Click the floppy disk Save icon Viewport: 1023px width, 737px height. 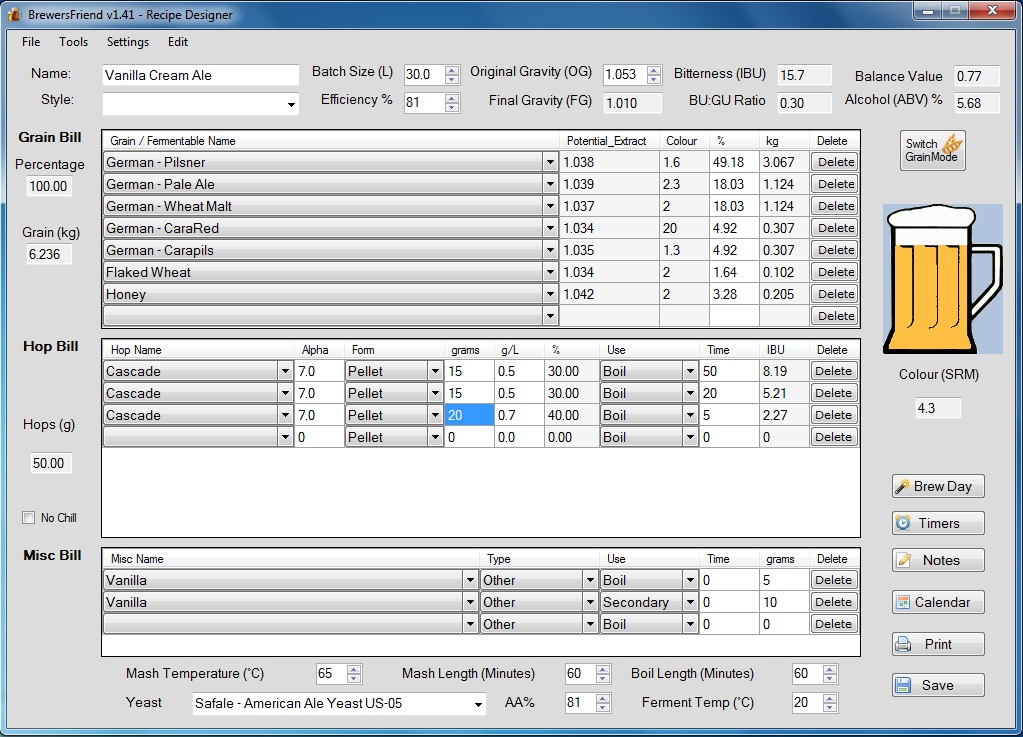coord(903,685)
